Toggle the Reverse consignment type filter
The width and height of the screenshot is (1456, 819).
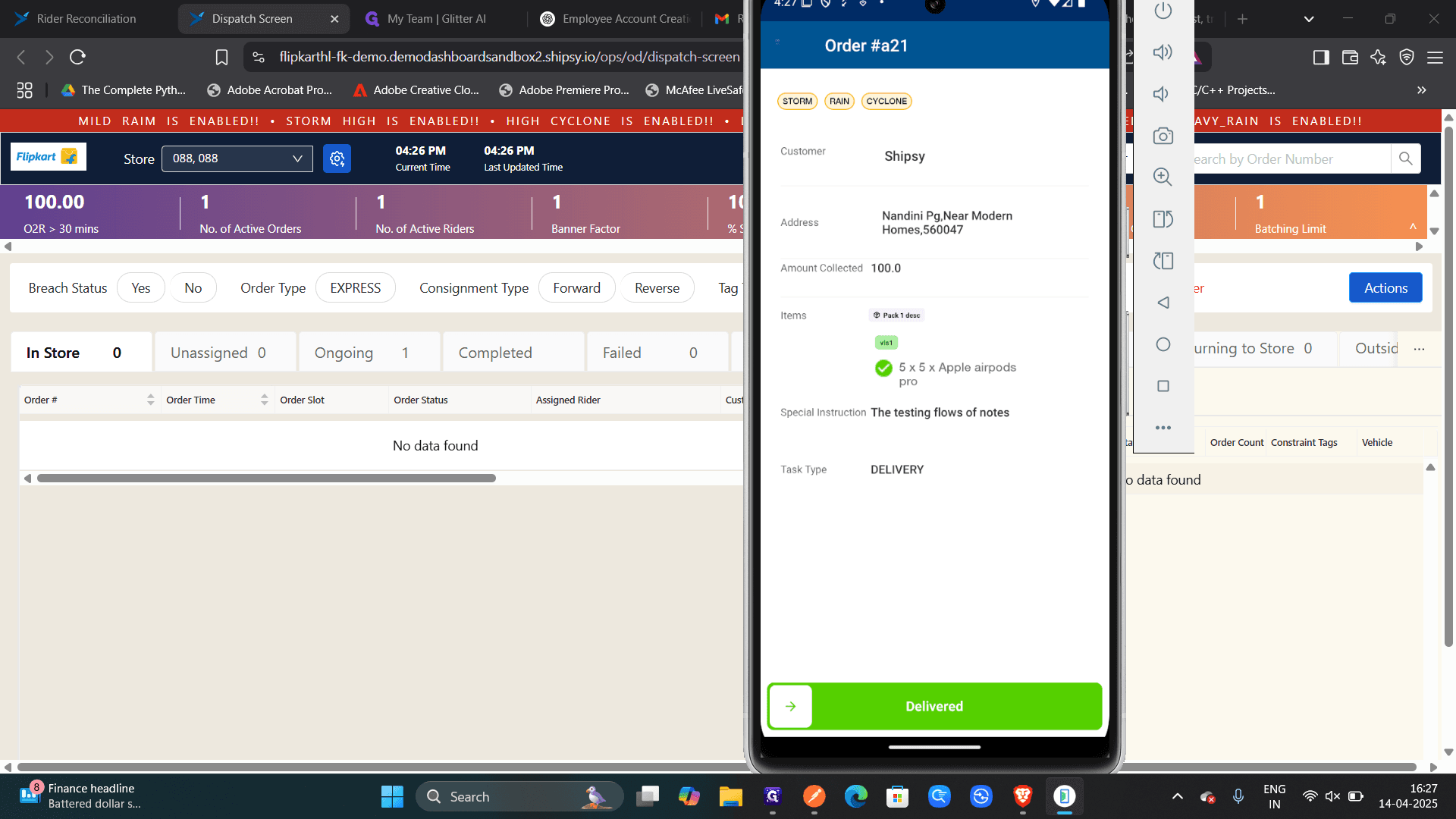pyautogui.click(x=657, y=288)
